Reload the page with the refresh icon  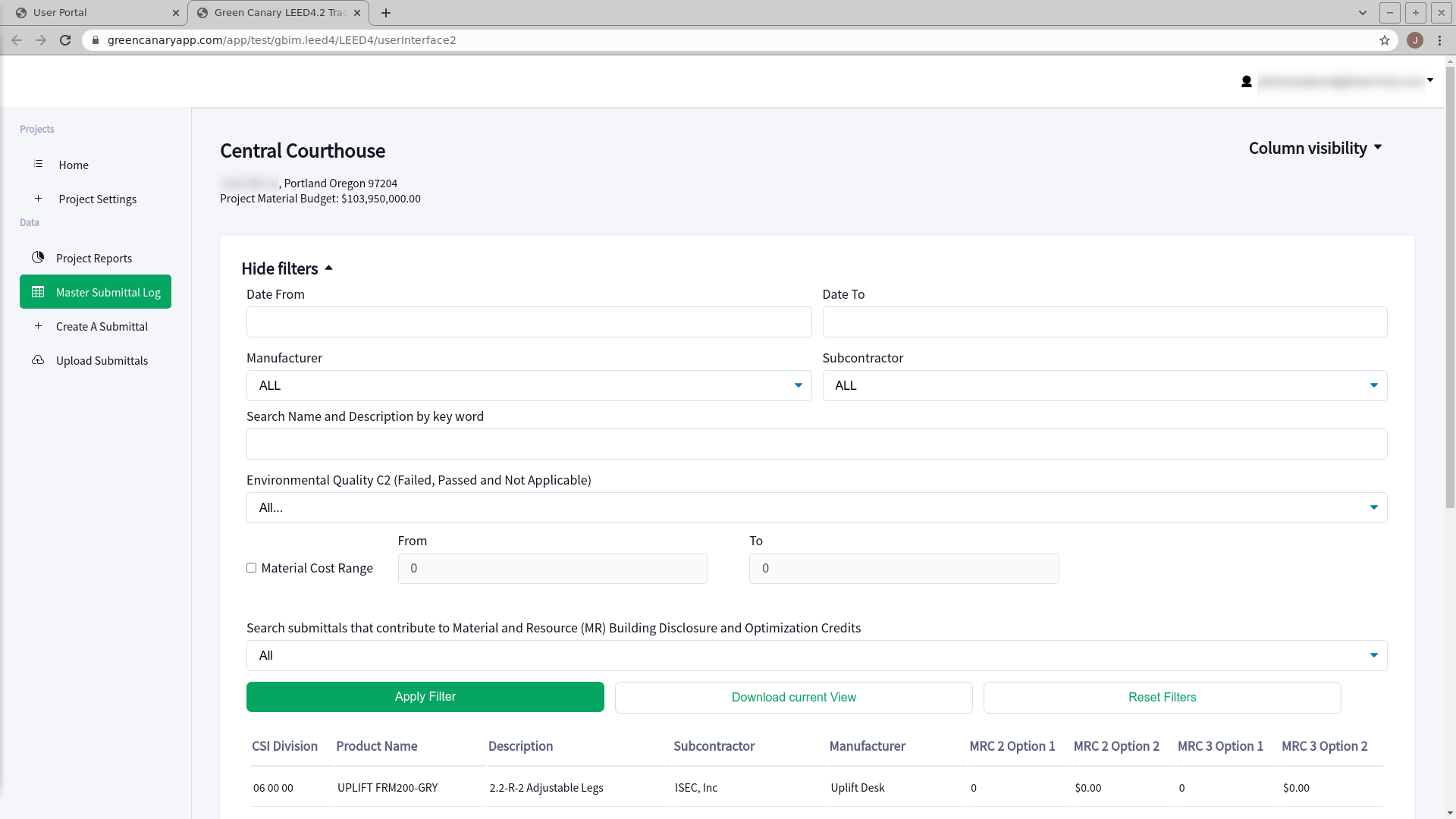(x=65, y=40)
